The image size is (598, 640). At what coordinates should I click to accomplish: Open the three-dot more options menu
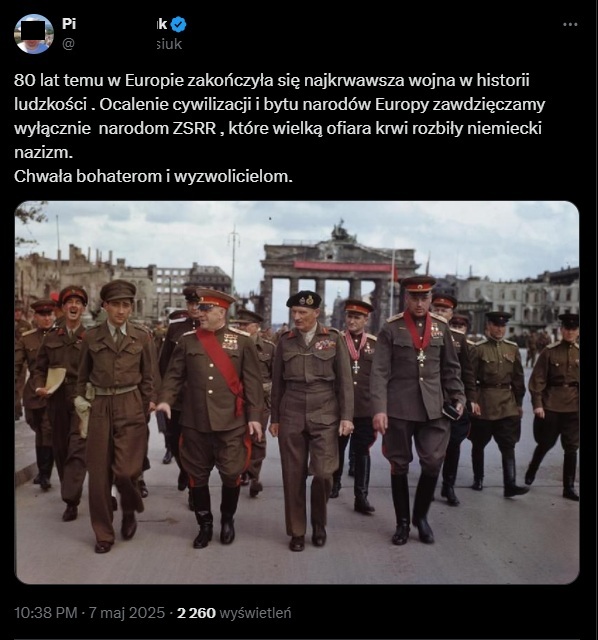pos(570,24)
